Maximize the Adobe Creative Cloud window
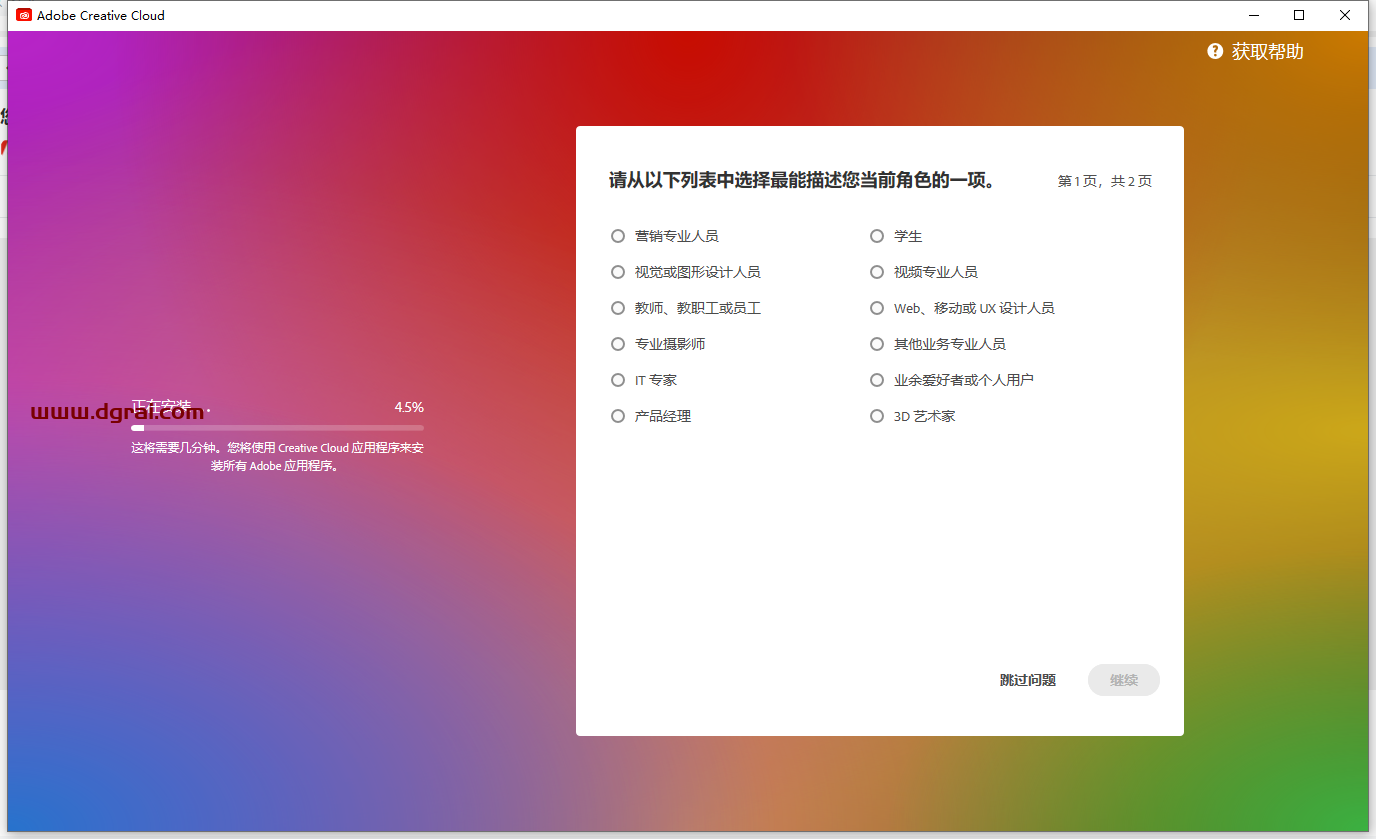 pyautogui.click(x=1299, y=15)
